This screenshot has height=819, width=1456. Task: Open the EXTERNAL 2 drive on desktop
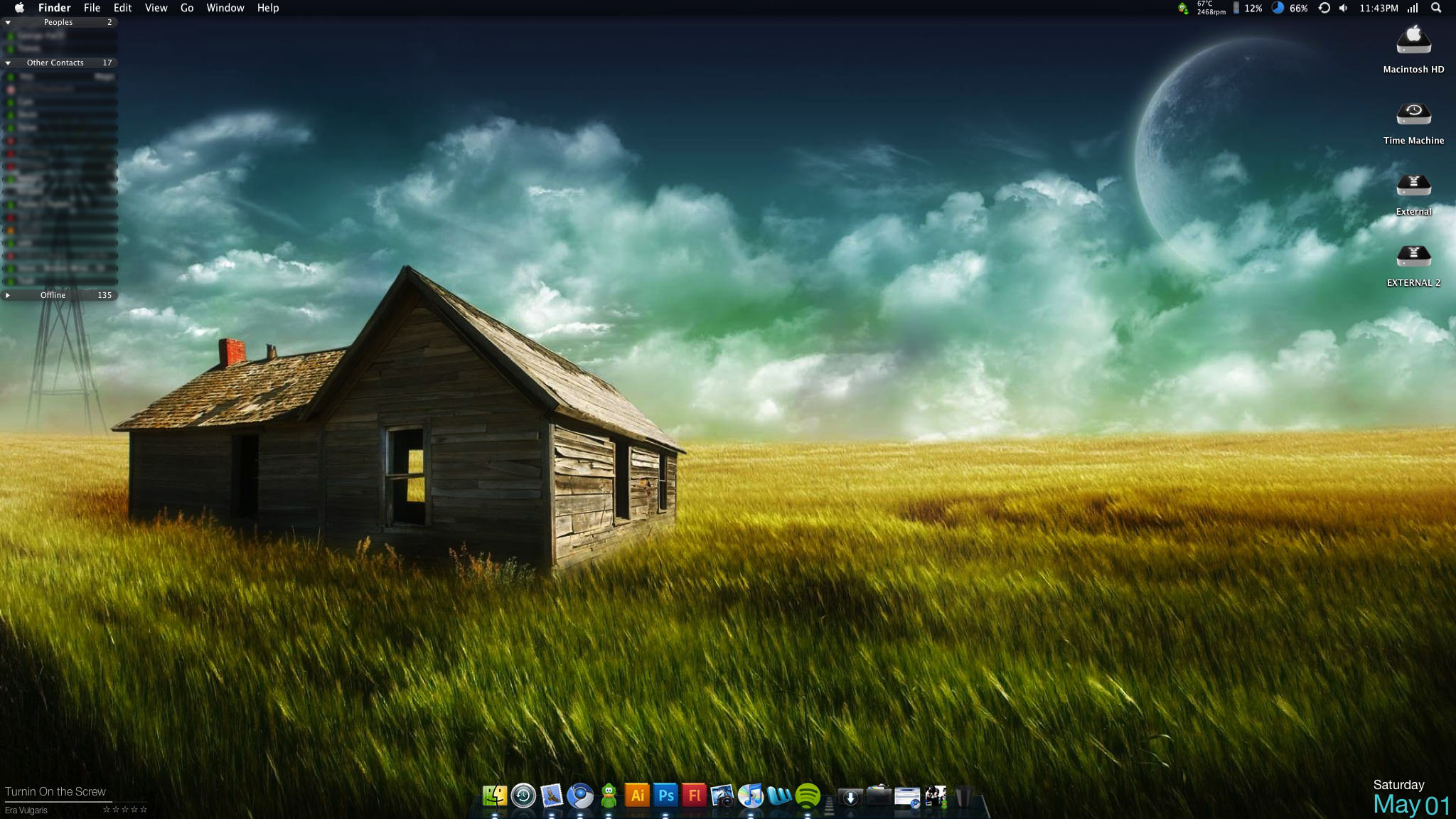click(1413, 257)
